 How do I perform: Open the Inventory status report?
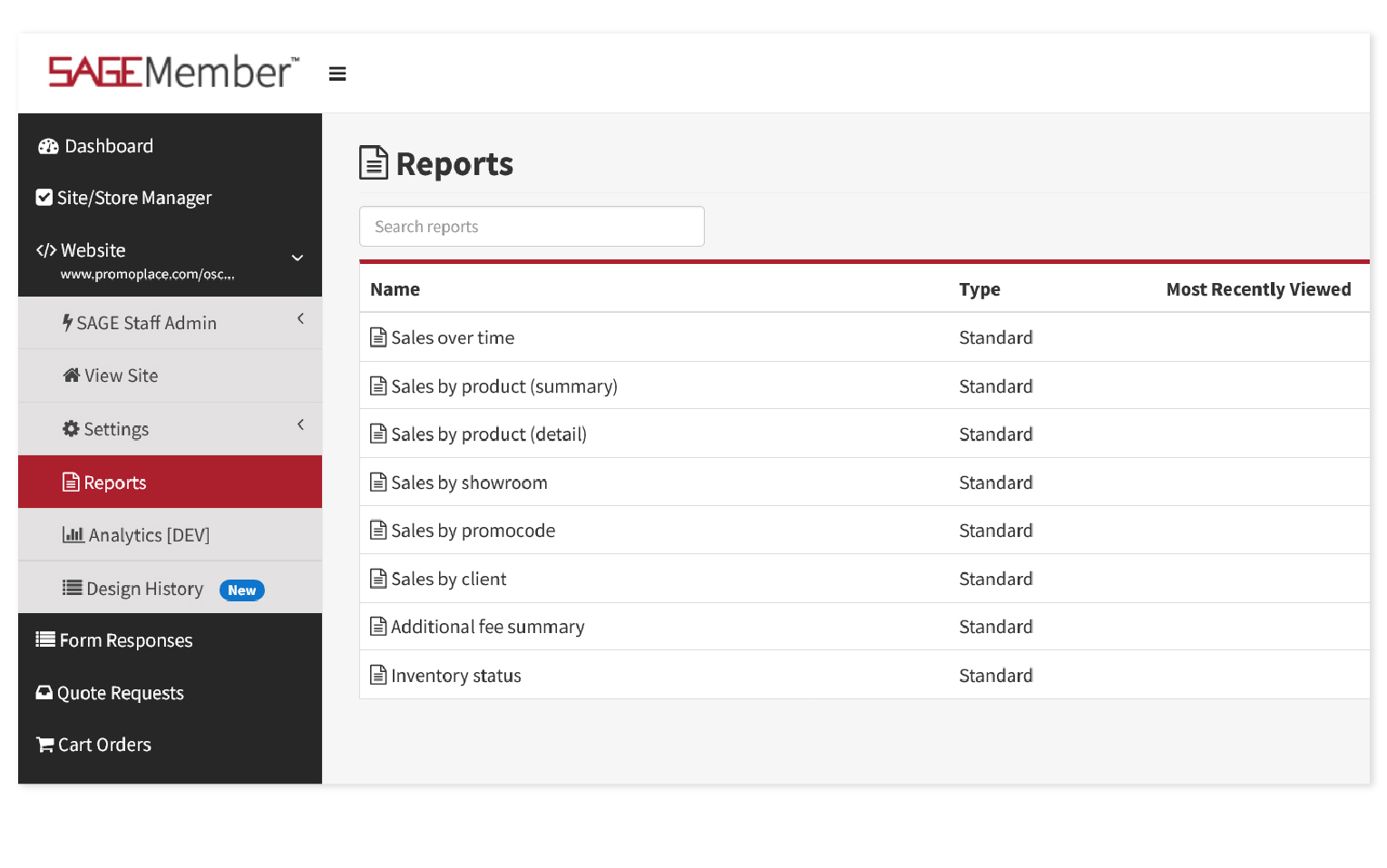pyautogui.click(x=455, y=676)
